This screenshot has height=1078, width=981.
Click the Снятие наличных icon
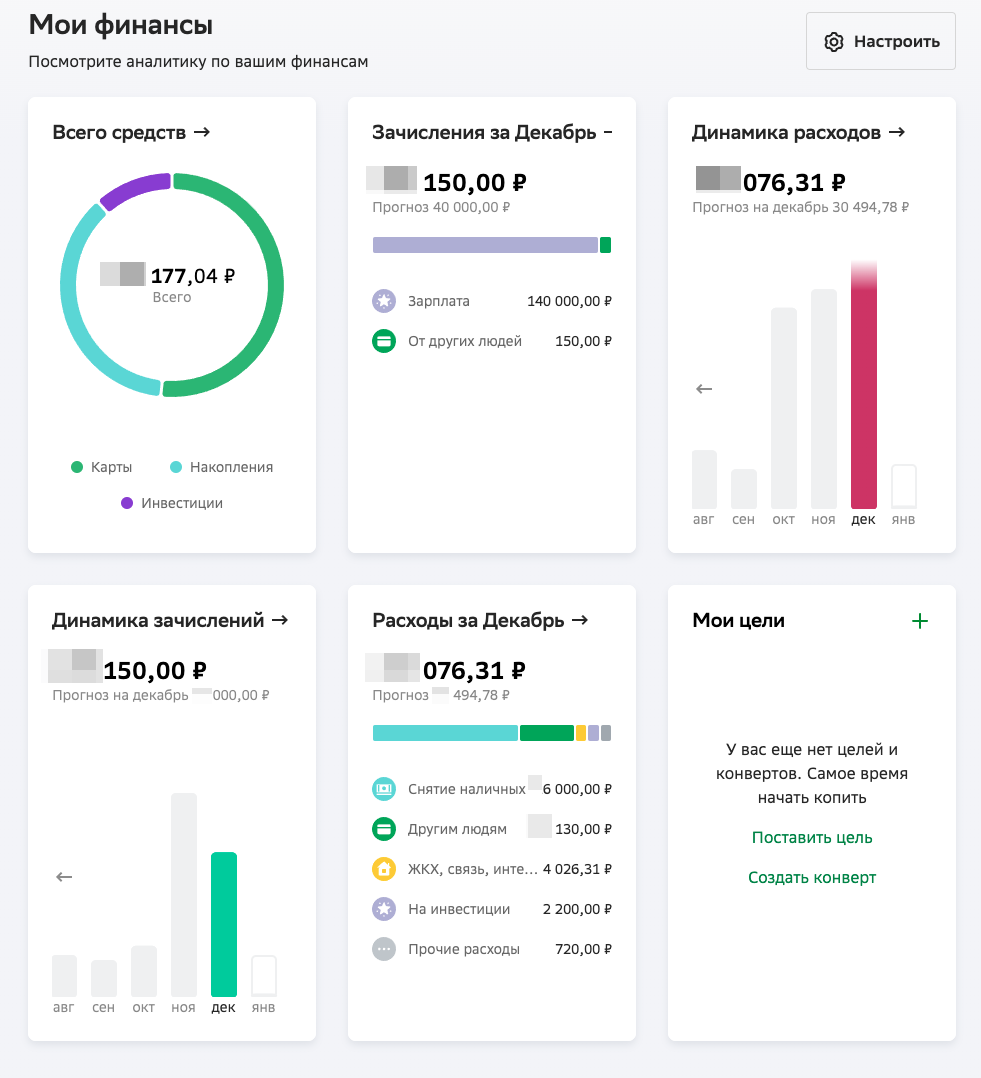pos(384,789)
